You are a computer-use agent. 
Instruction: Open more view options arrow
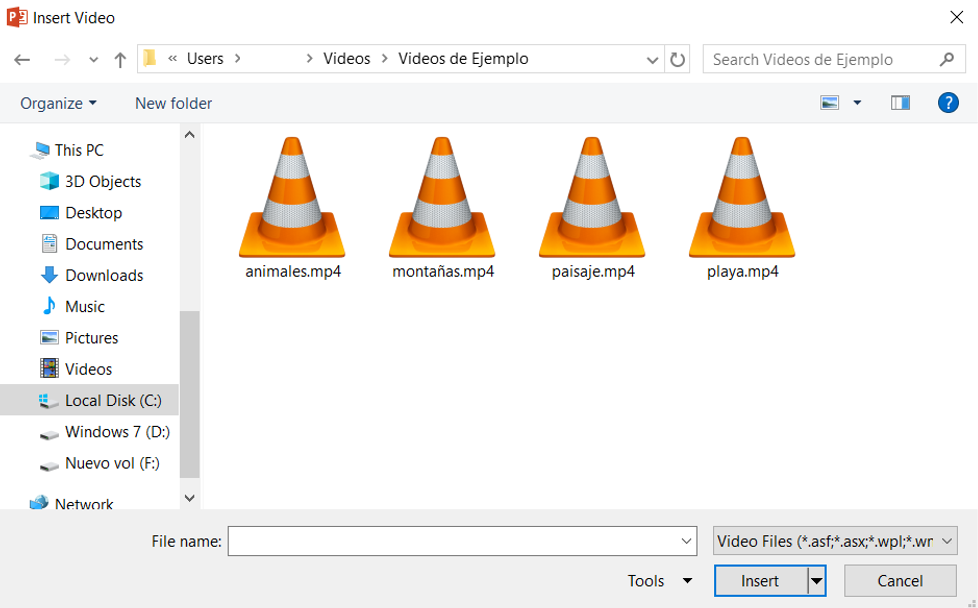(x=858, y=103)
